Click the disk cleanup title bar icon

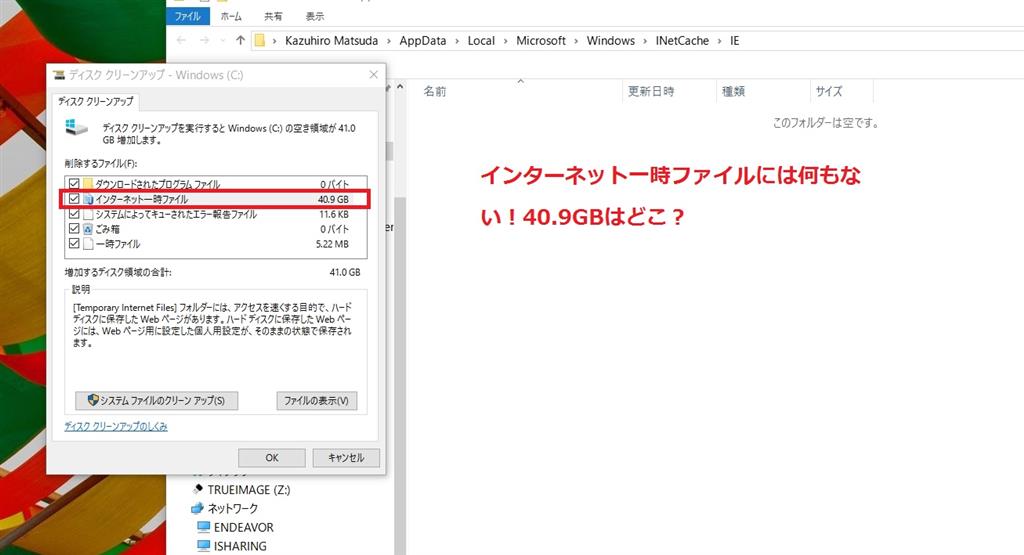[59, 75]
